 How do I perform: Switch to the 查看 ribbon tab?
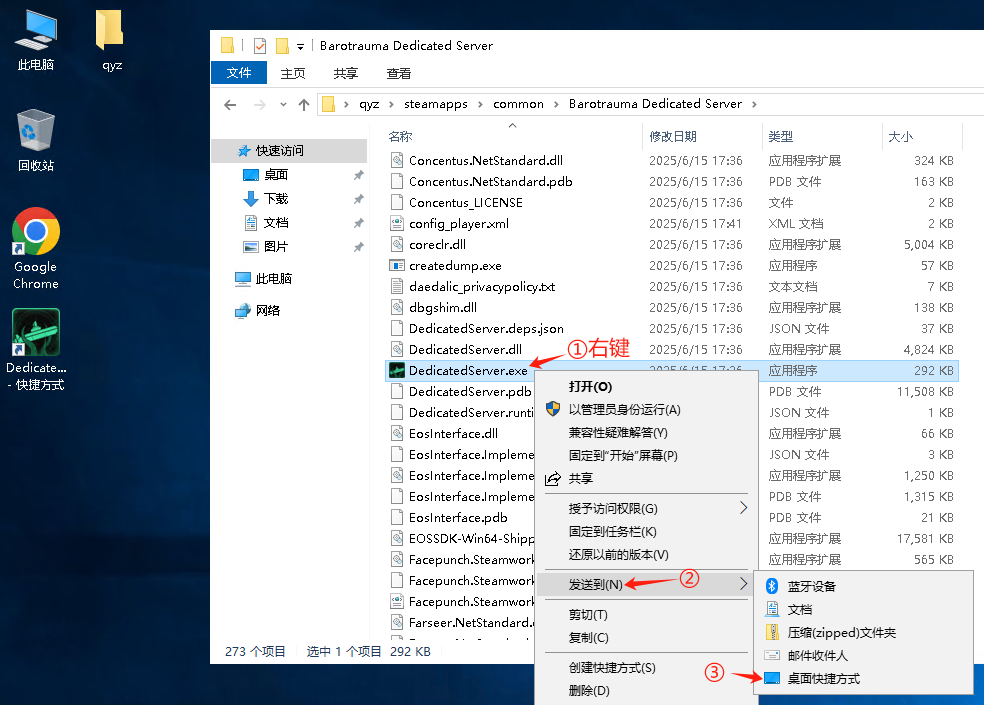[x=398, y=73]
